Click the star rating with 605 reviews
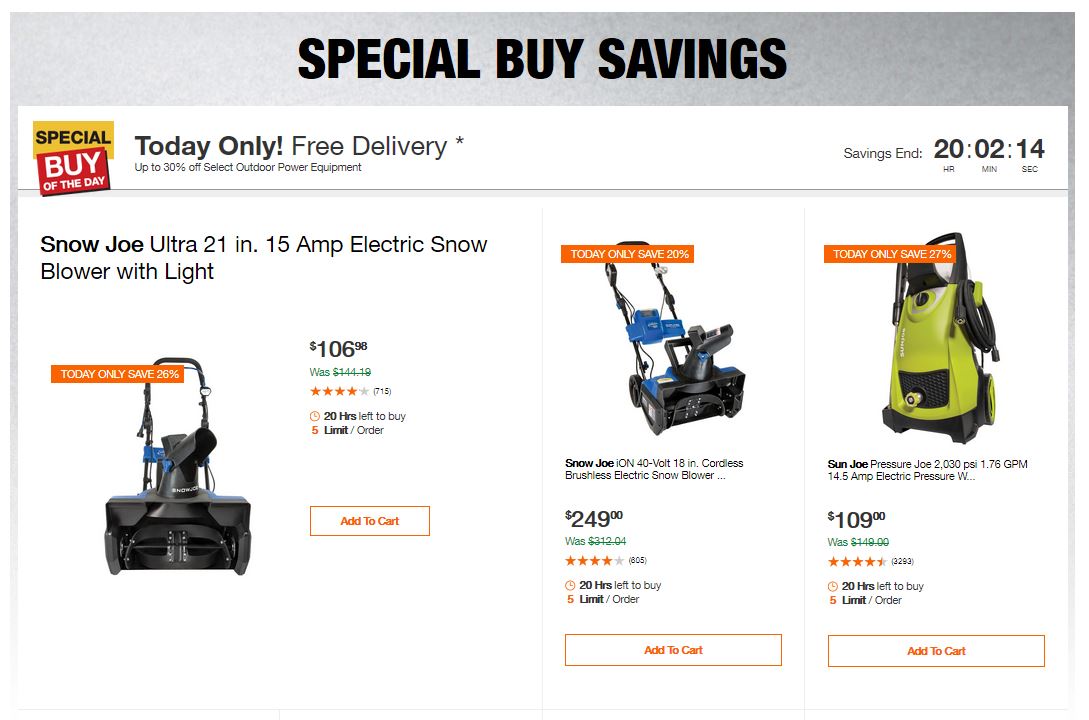Image resolution: width=1089 pixels, height=720 pixels. 596,561
